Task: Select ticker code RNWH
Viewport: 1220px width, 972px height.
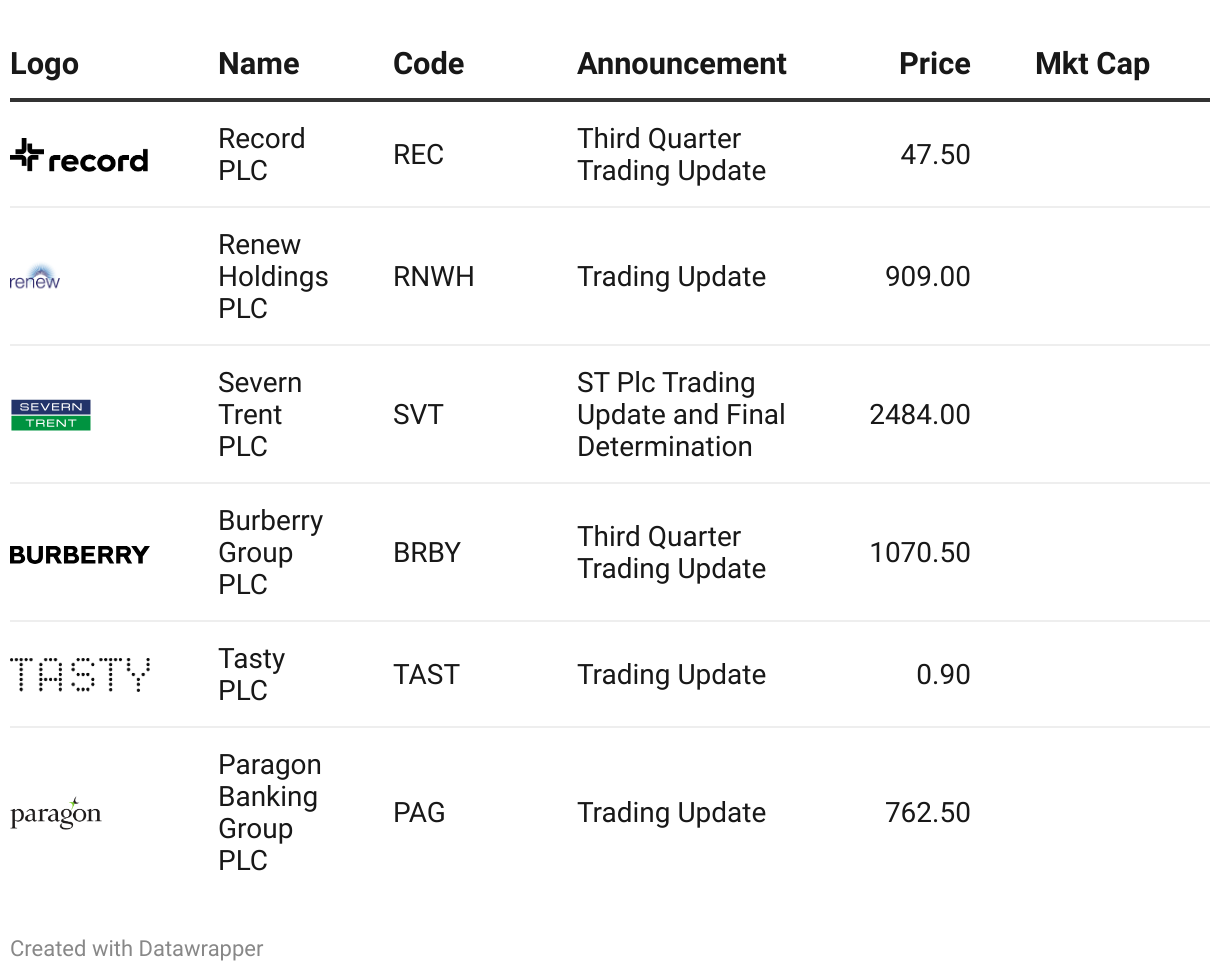Action: pos(433,277)
